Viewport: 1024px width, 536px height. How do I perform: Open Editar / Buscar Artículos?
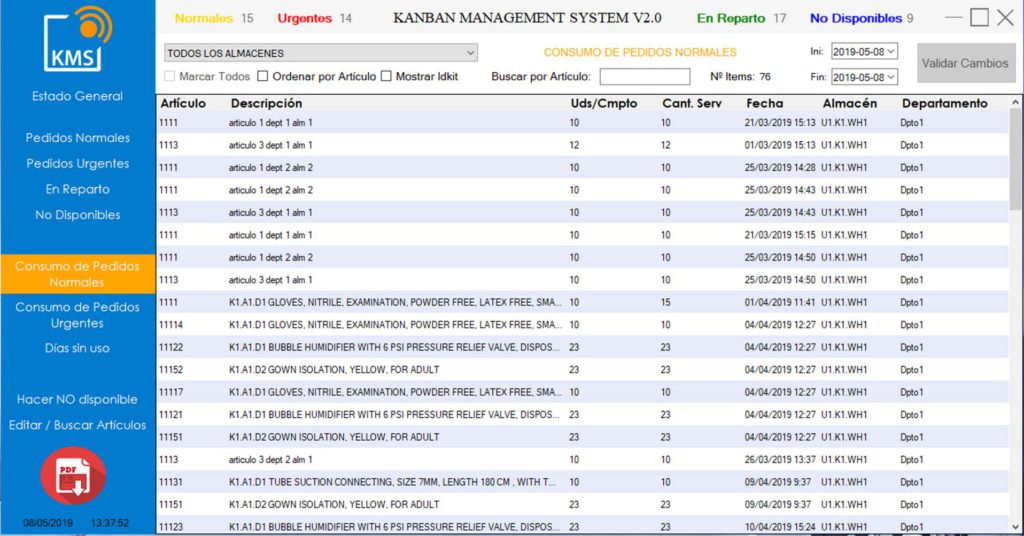point(77,425)
